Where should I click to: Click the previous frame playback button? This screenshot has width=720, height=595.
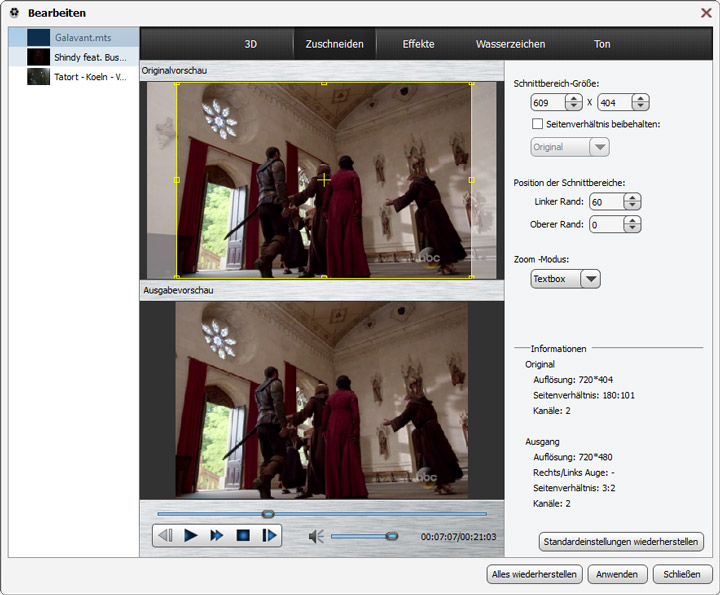tap(165, 535)
